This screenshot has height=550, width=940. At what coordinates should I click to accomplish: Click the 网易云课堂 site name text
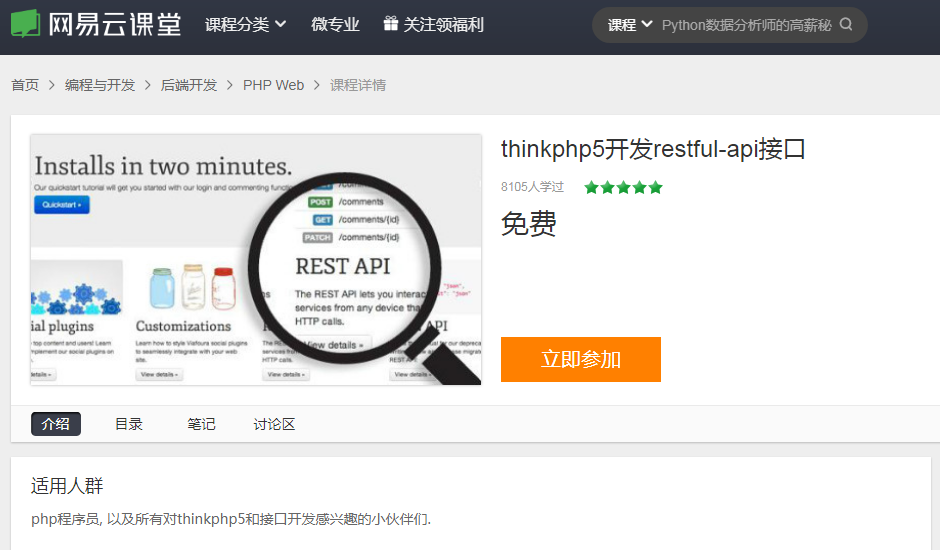[x=115, y=25]
